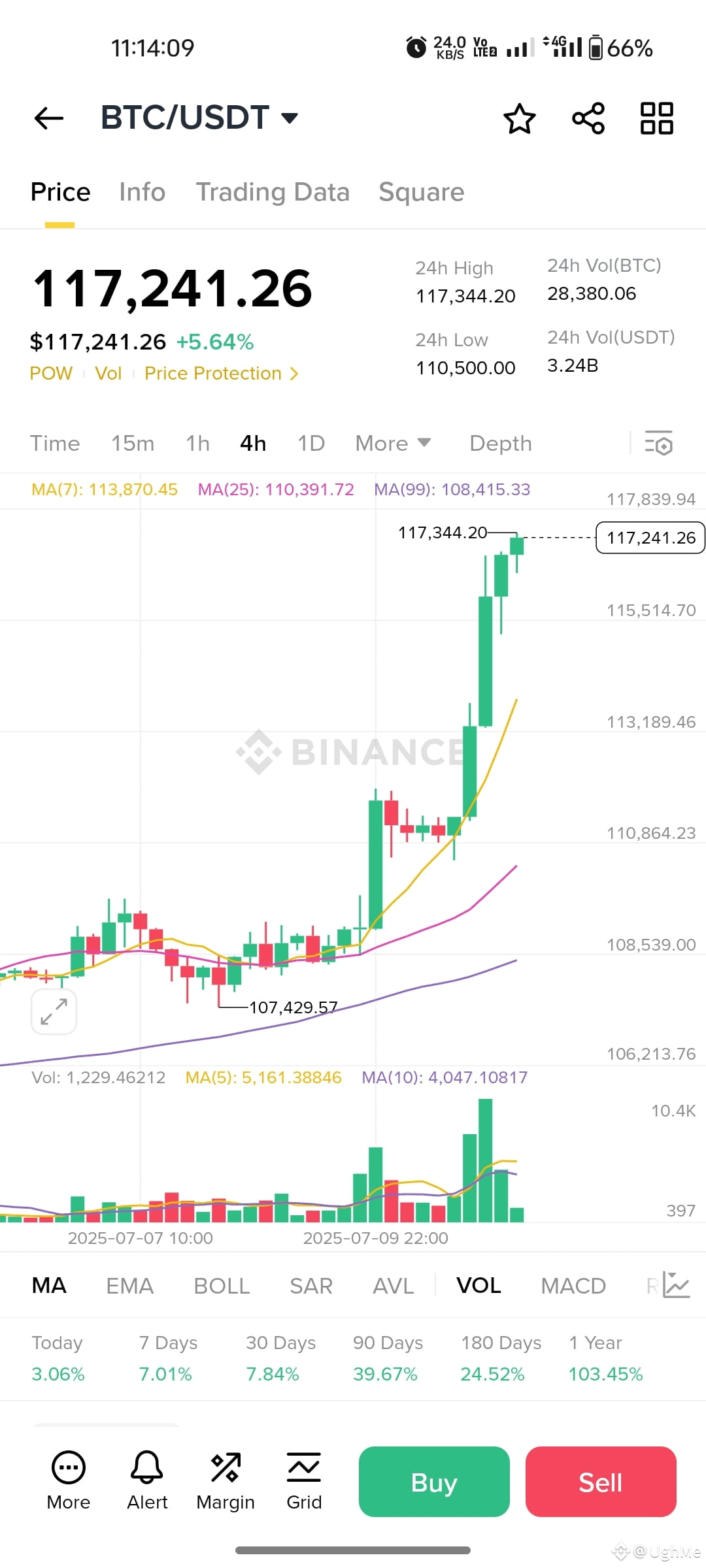Image resolution: width=706 pixels, height=1568 pixels.
Task: Toggle the BOLL main indicator
Action: (222, 1285)
